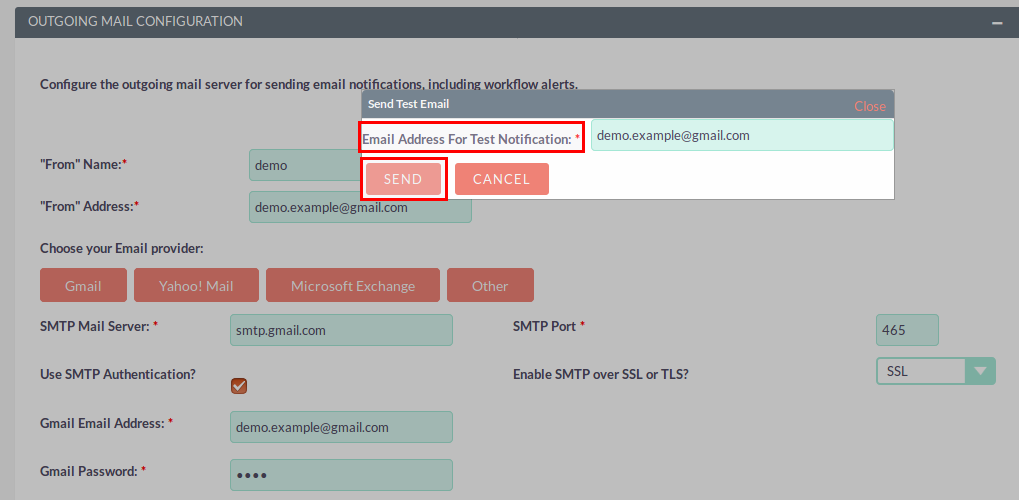This screenshot has height=500, width=1019.
Task: Send the test email
Action: 403,179
